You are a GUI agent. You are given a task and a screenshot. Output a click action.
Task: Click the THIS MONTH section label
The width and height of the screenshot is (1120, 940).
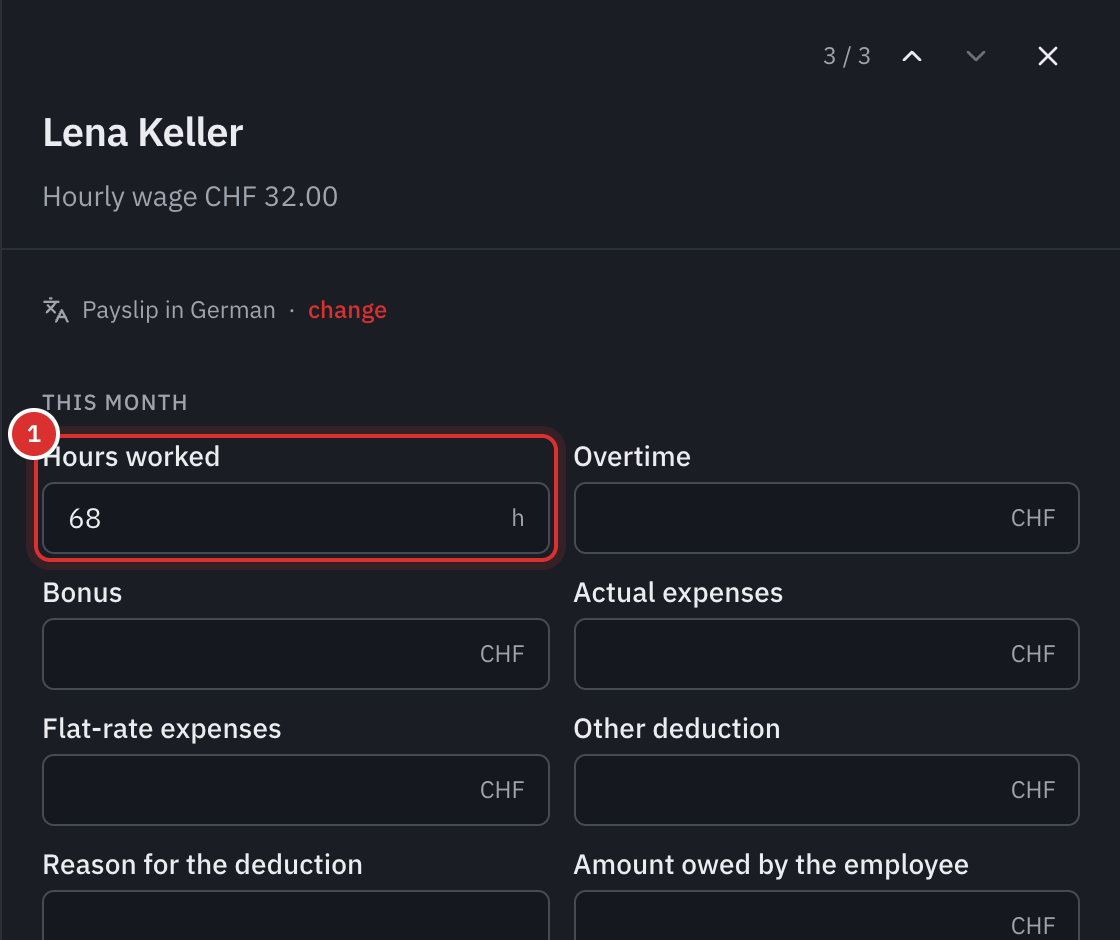point(115,403)
